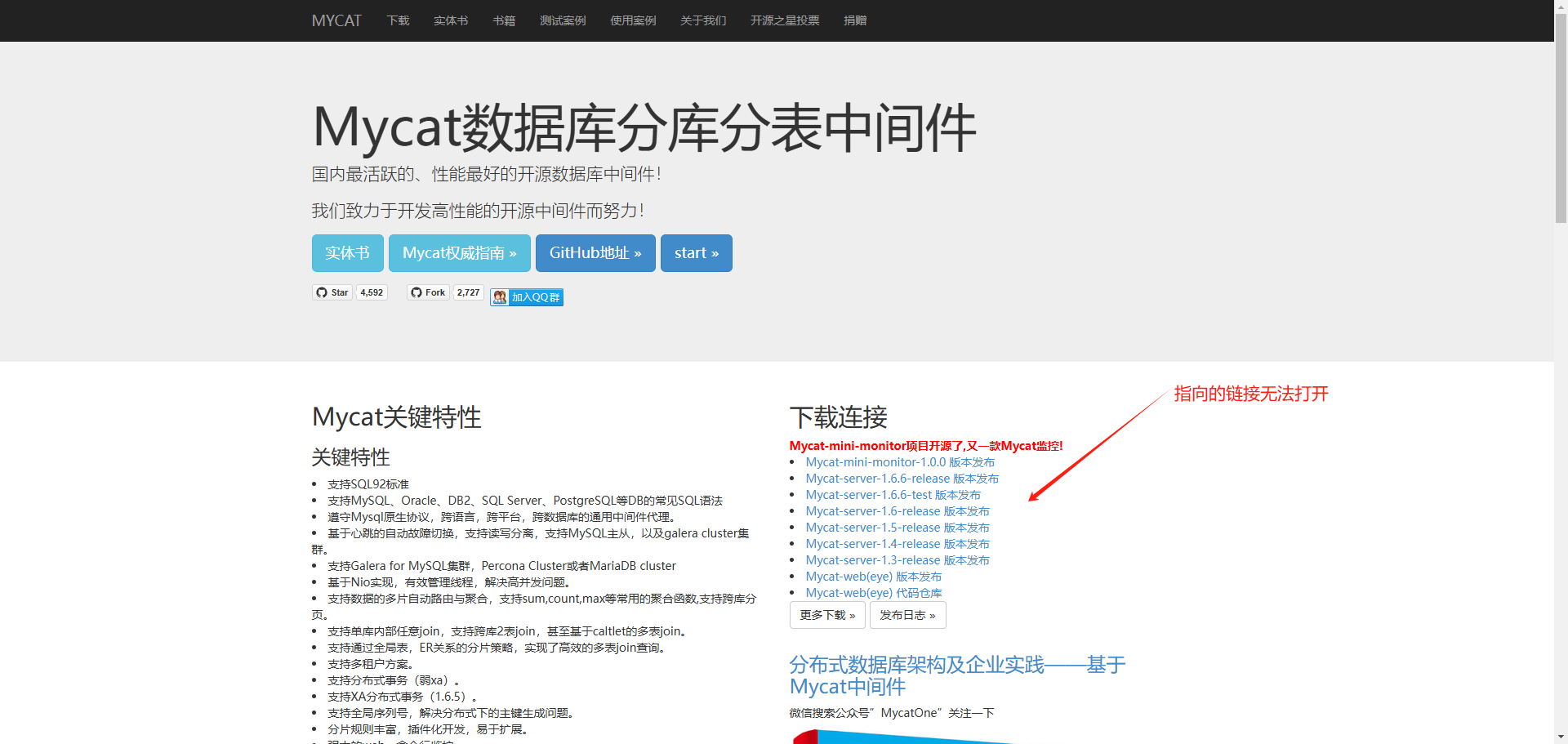This screenshot has height=744, width=1568.
Task: Click the 支持单库内部任意join feature item
Action: tap(508, 631)
